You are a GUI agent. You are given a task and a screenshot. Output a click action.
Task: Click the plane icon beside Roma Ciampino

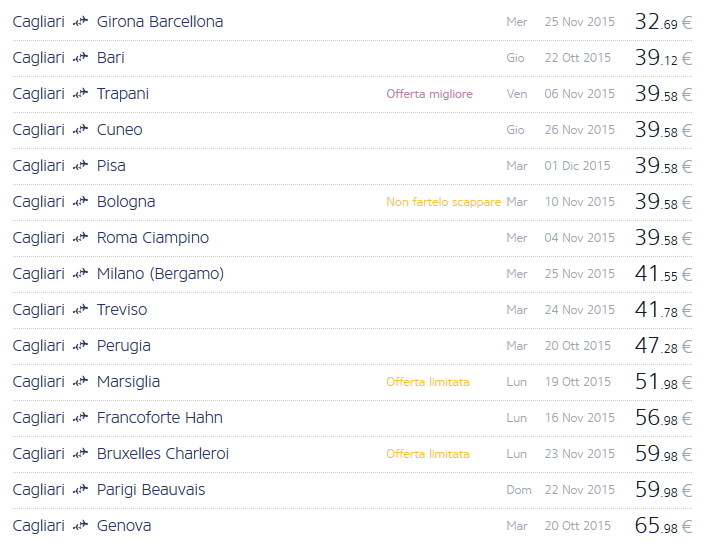pyautogui.click(x=81, y=238)
